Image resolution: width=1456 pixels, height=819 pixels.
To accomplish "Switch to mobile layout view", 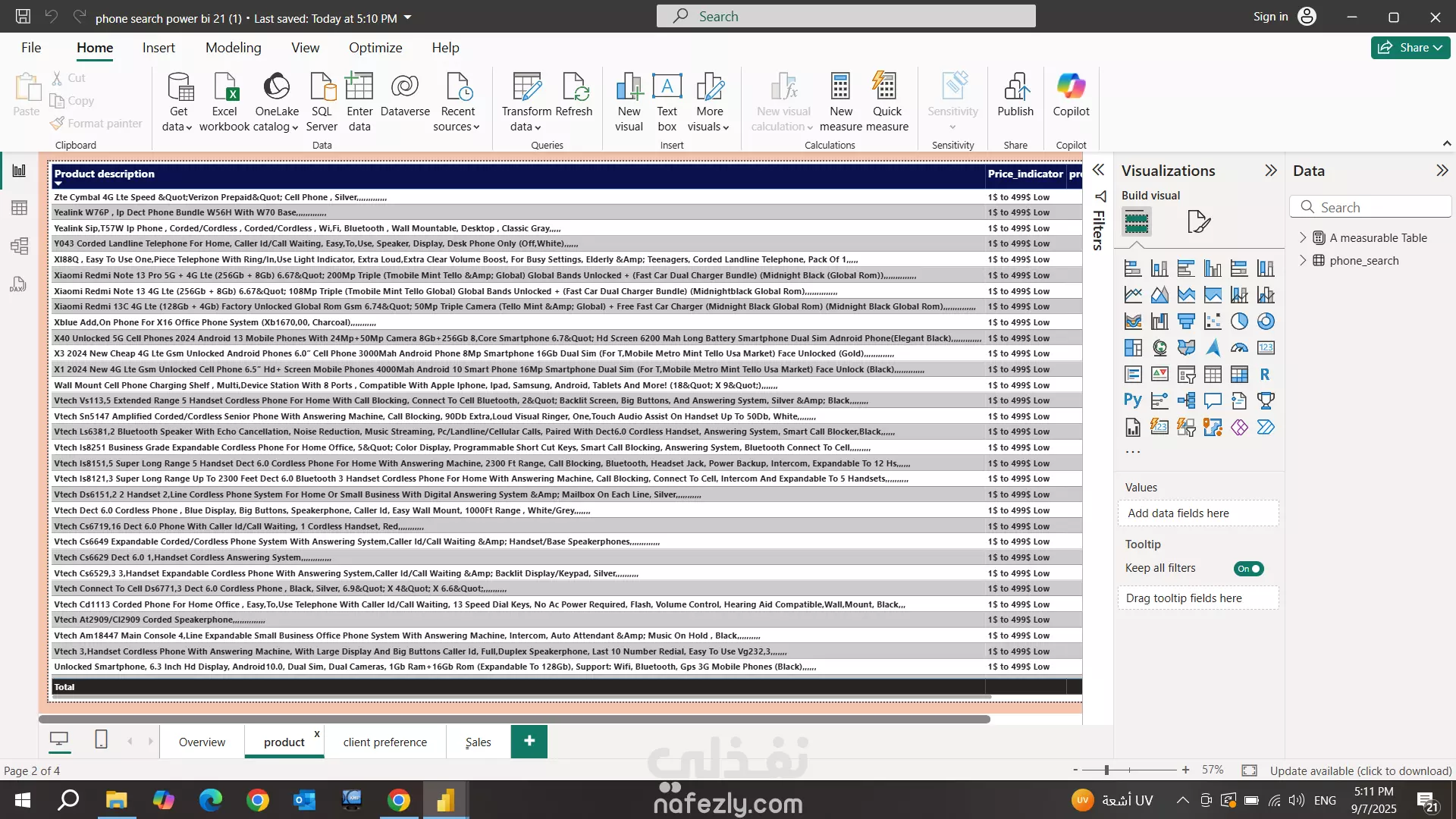I will [x=101, y=739].
